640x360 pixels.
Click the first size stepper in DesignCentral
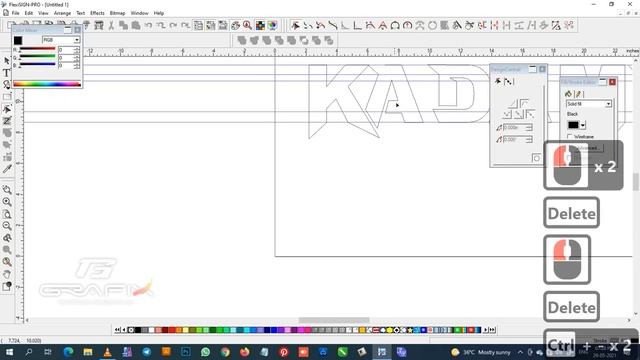click(x=529, y=128)
